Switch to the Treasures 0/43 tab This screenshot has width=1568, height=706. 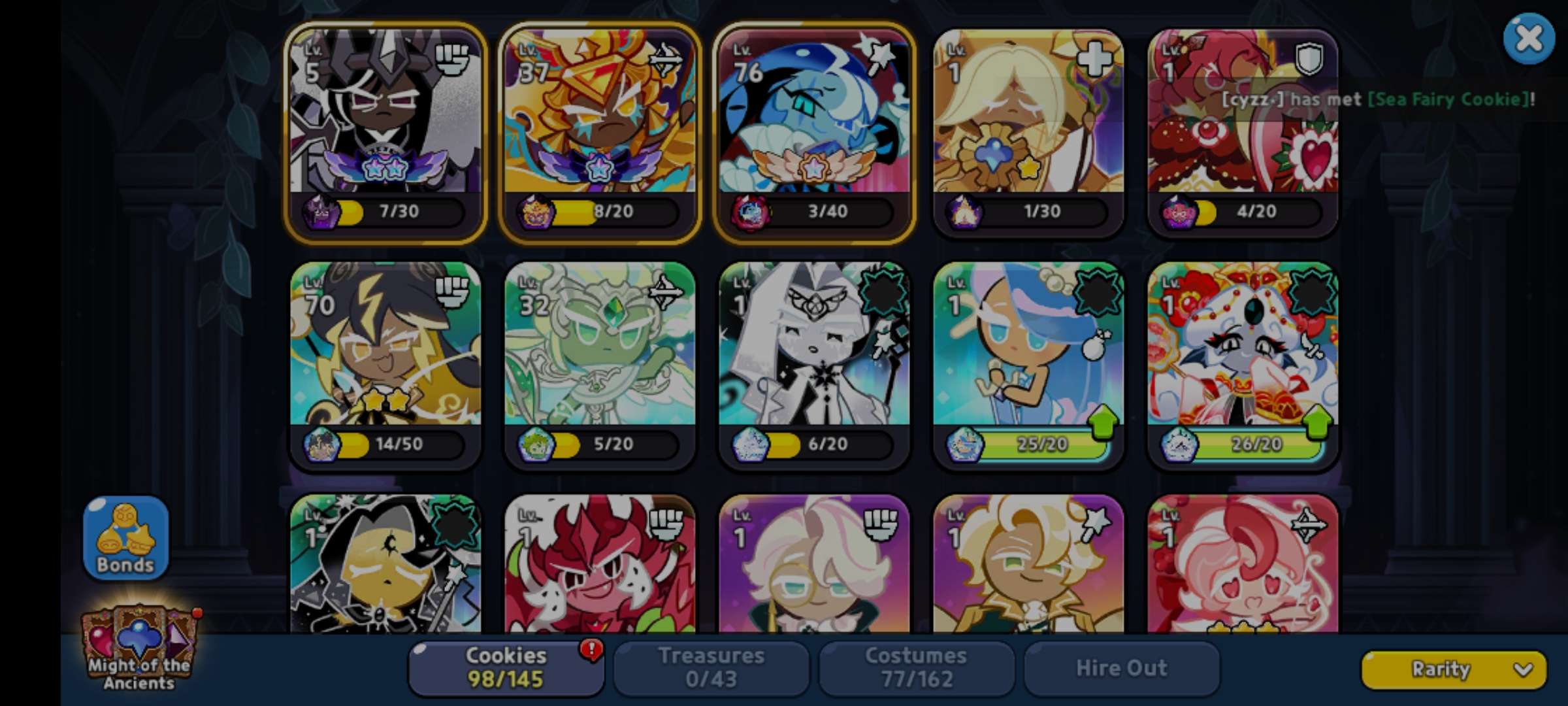coord(711,668)
